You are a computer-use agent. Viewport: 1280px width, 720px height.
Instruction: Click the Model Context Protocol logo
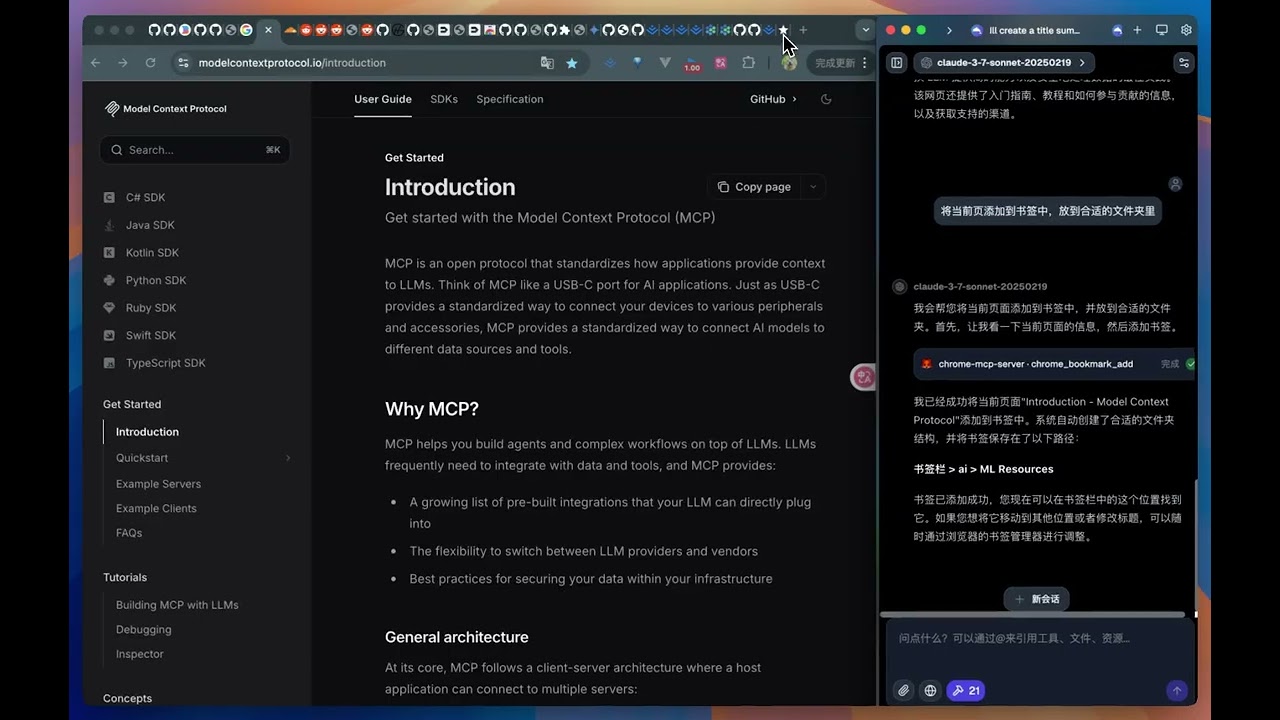(x=166, y=108)
